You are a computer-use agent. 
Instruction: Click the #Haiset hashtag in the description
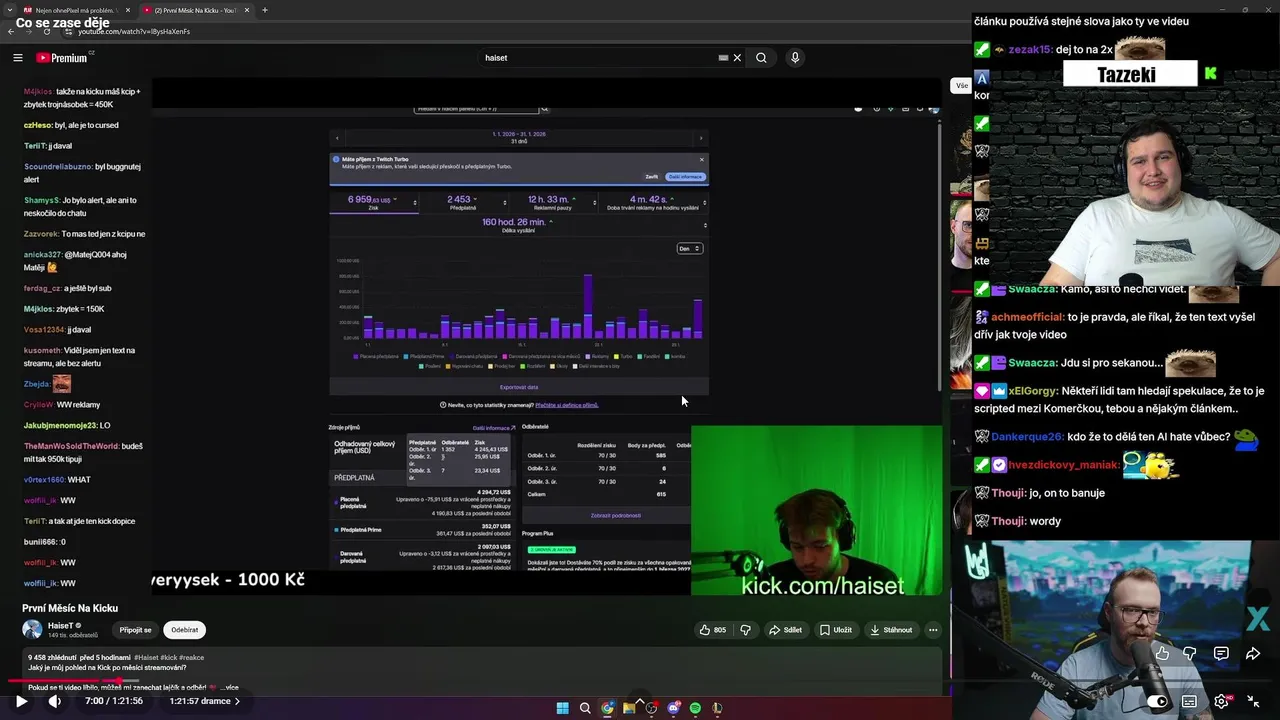(144, 658)
